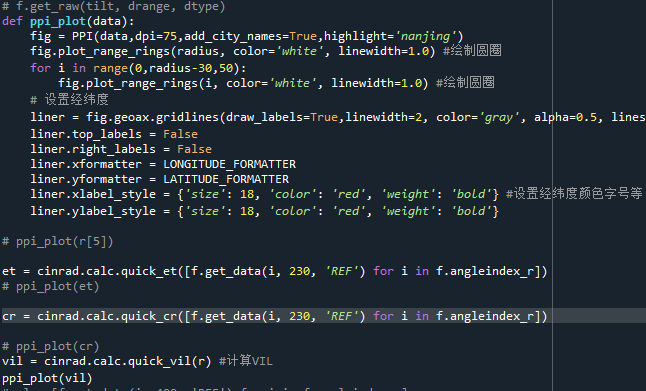Click the comment '#计算VIL'
This screenshot has height=391, width=646.
point(246,361)
